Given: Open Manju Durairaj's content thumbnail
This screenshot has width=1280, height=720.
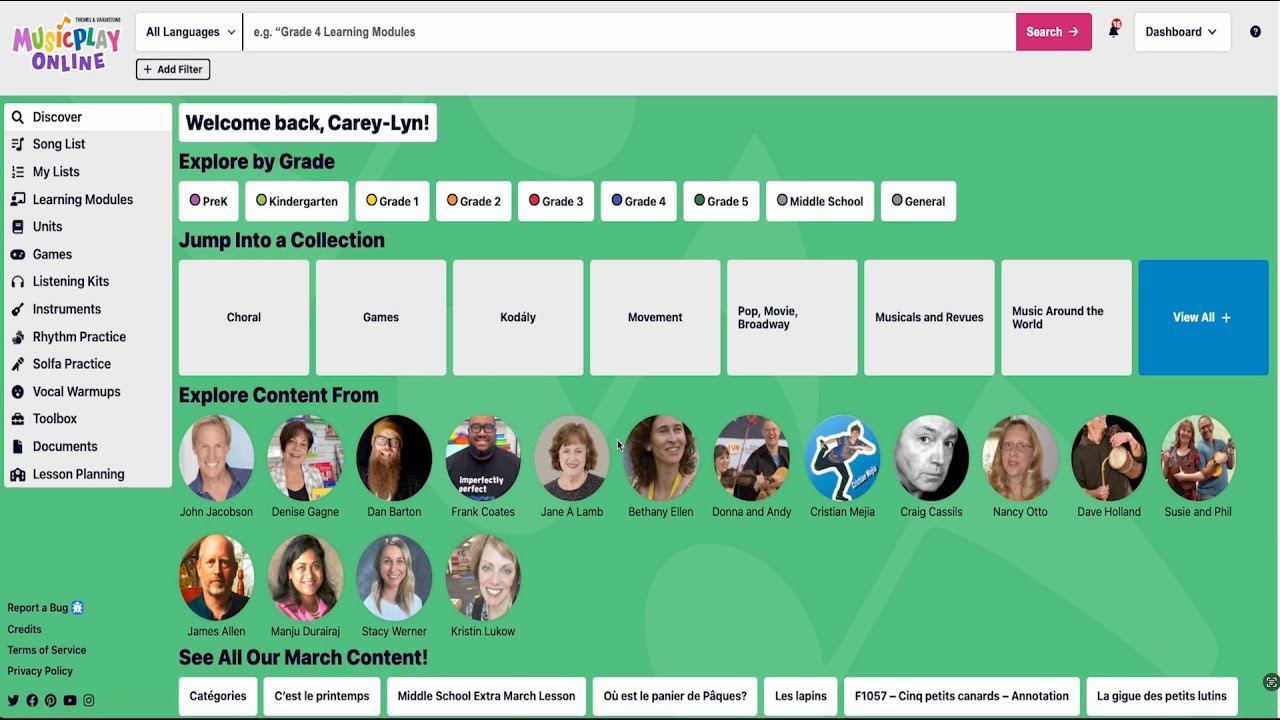Looking at the screenshot, I should pos(305,577).
